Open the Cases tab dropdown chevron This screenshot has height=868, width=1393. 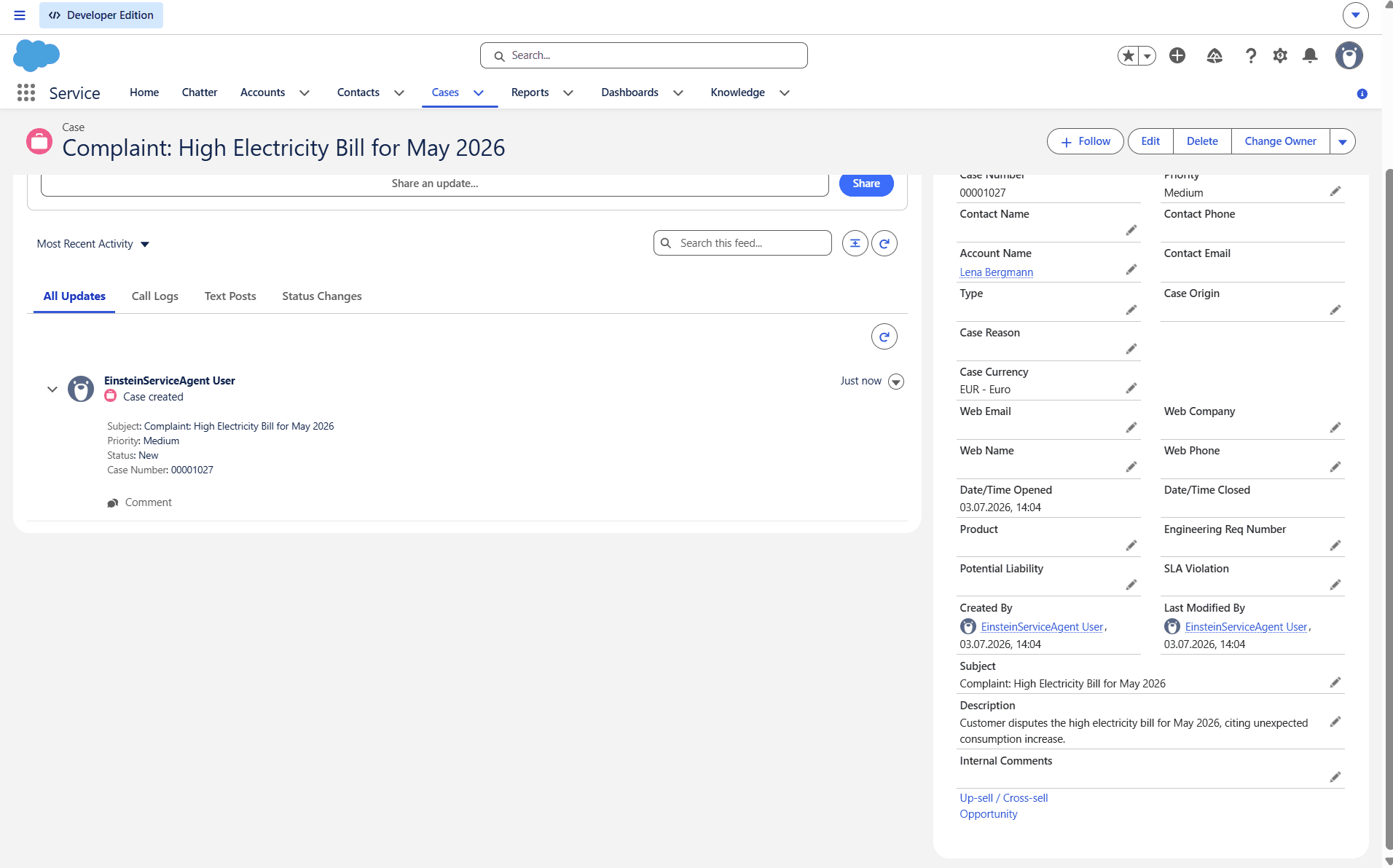[x=479, y=93]
